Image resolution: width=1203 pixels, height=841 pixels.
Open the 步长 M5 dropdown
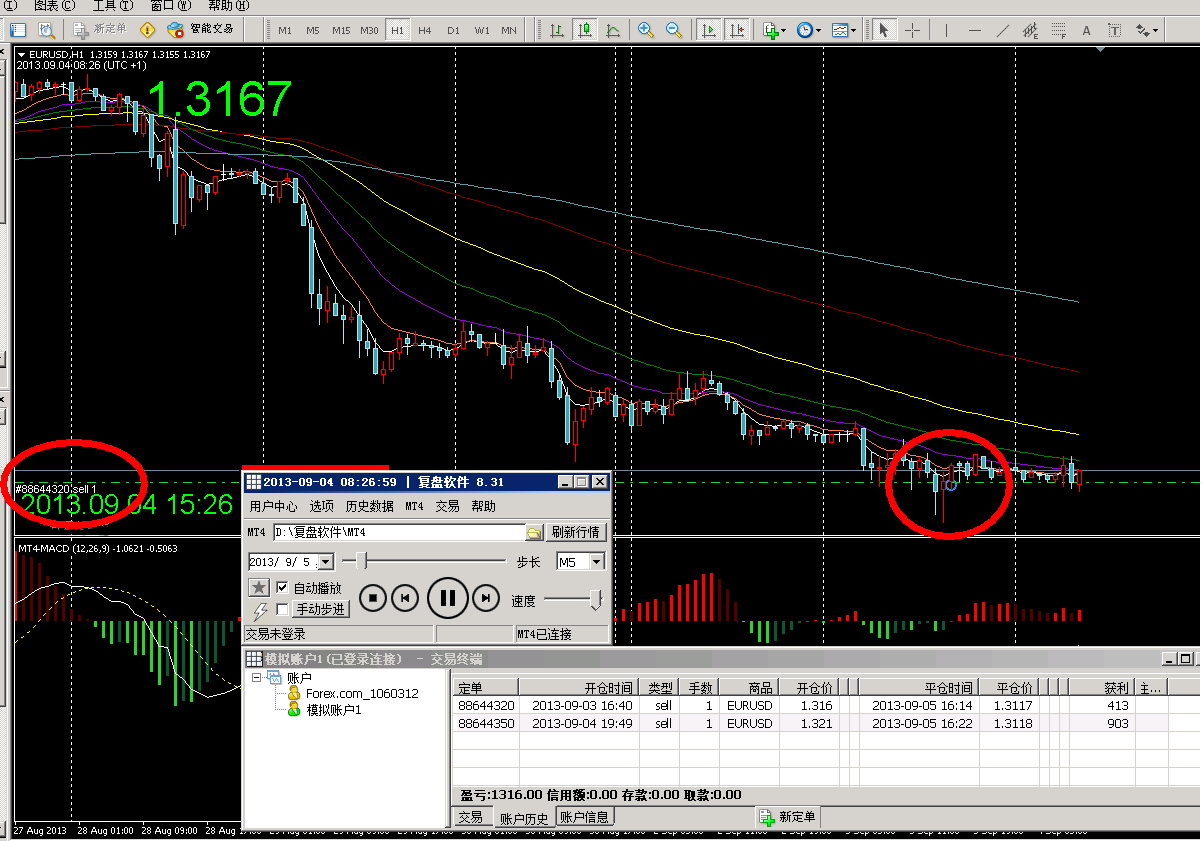click(597, 562)
